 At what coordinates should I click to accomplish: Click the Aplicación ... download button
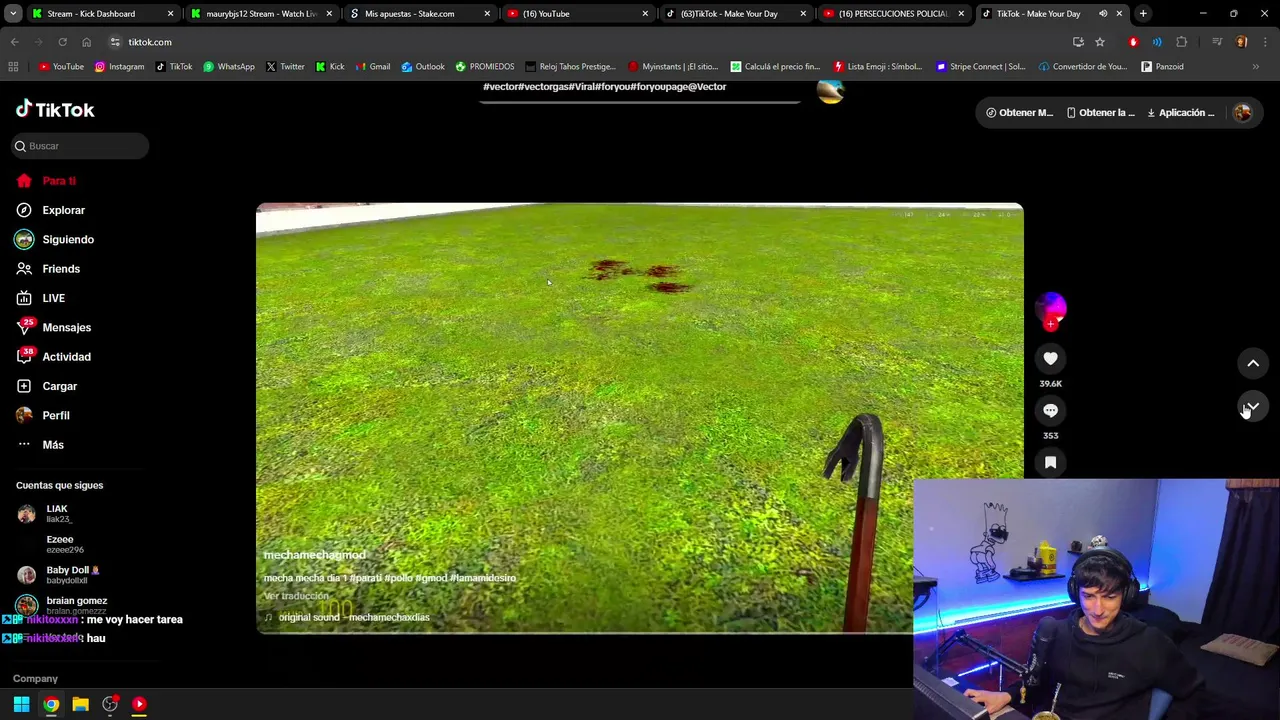pyautogui.click(x=1180, y=113)
